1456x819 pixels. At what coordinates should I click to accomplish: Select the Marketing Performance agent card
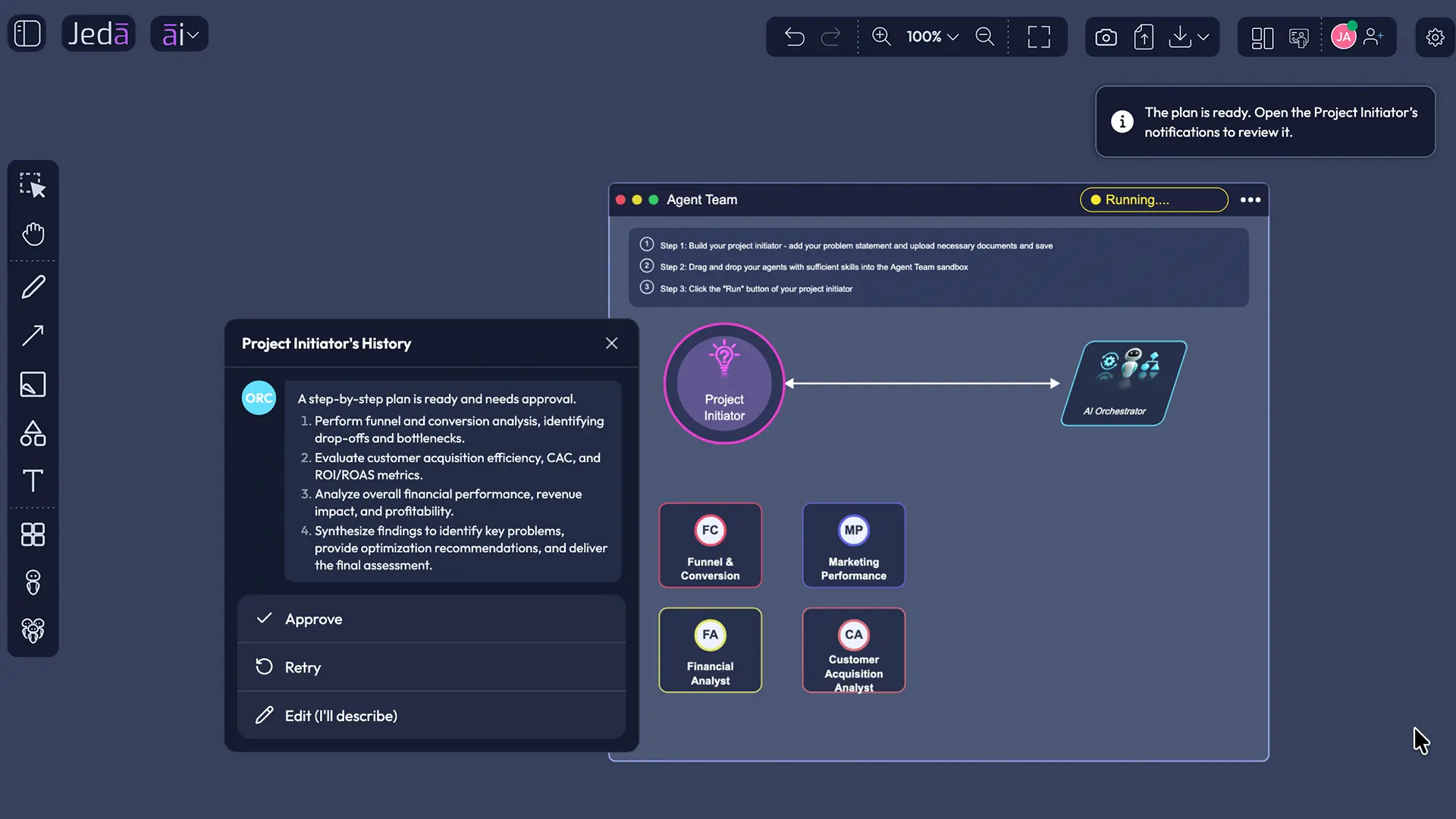854,545
